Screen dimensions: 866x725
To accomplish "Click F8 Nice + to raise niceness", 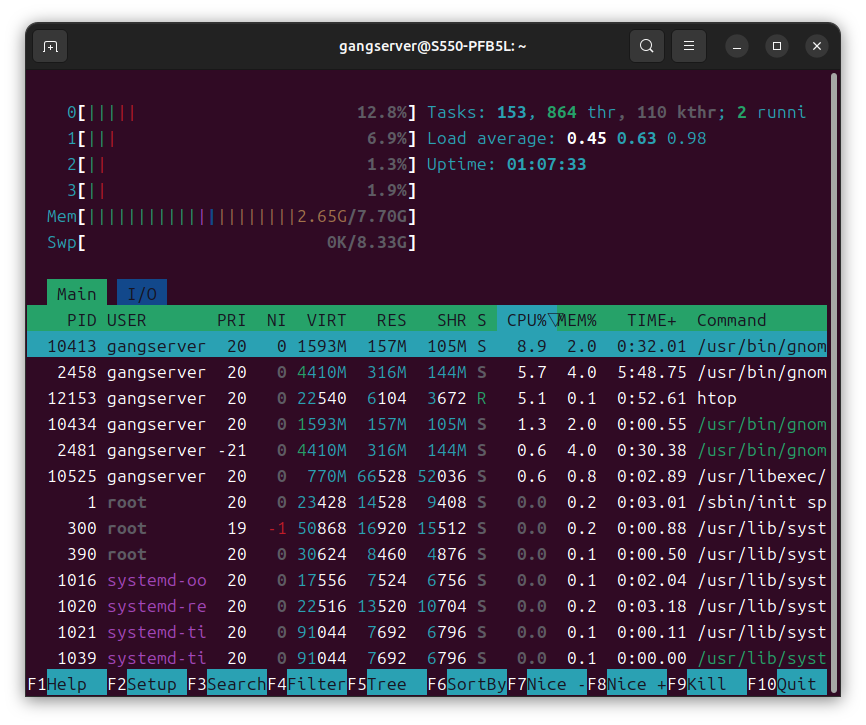I will click(x=627, y=684).
